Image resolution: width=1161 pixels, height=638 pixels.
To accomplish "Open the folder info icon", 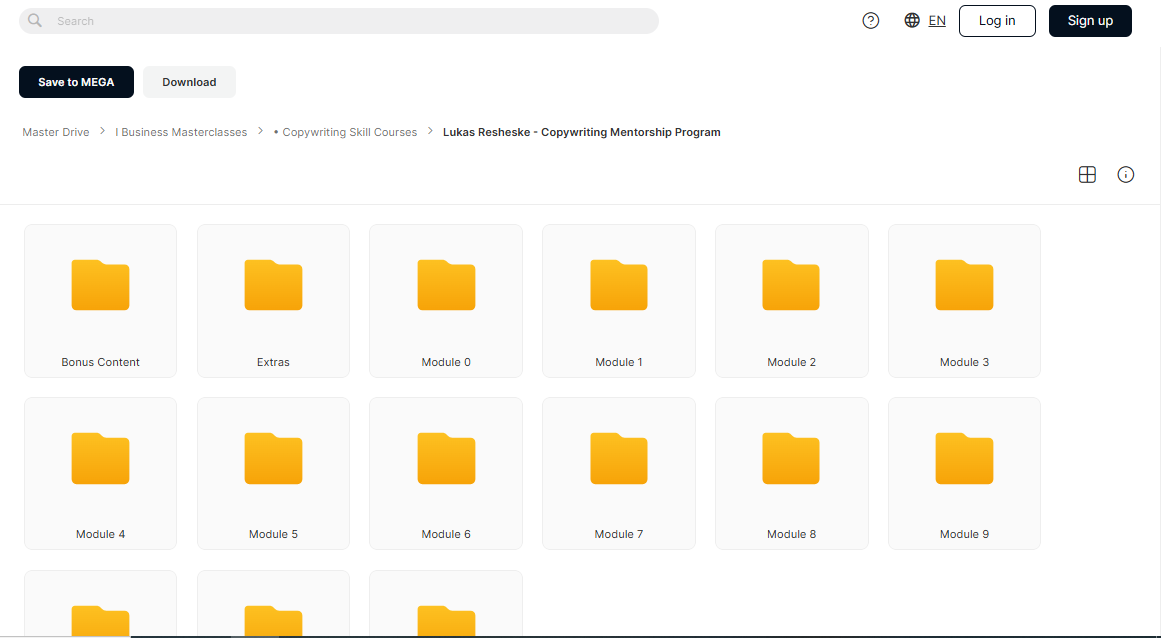I will pyautogui.click(x=1125, y=175).
